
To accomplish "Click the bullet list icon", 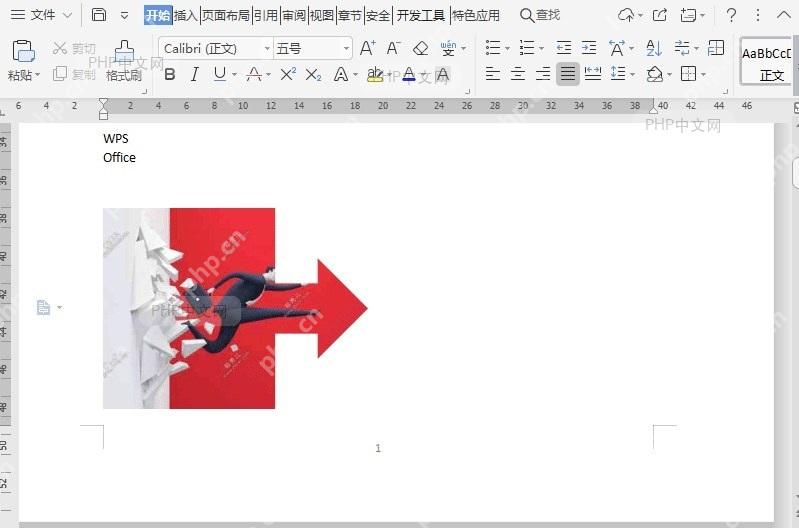I will 493,48.
